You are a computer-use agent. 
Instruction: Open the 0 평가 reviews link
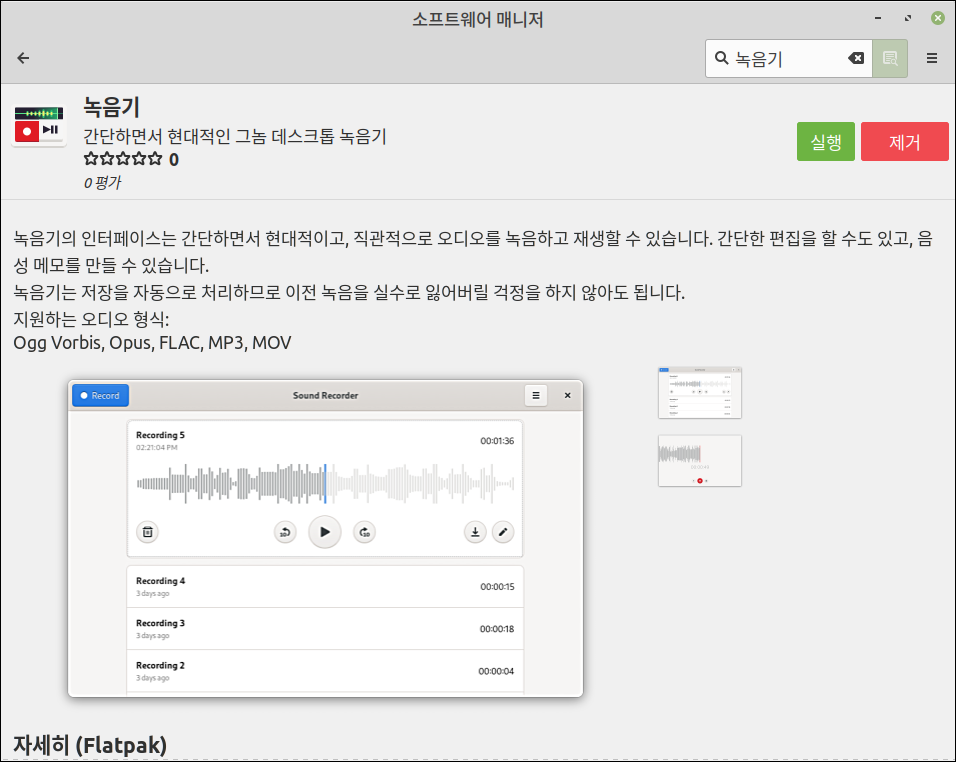[100, 180]
